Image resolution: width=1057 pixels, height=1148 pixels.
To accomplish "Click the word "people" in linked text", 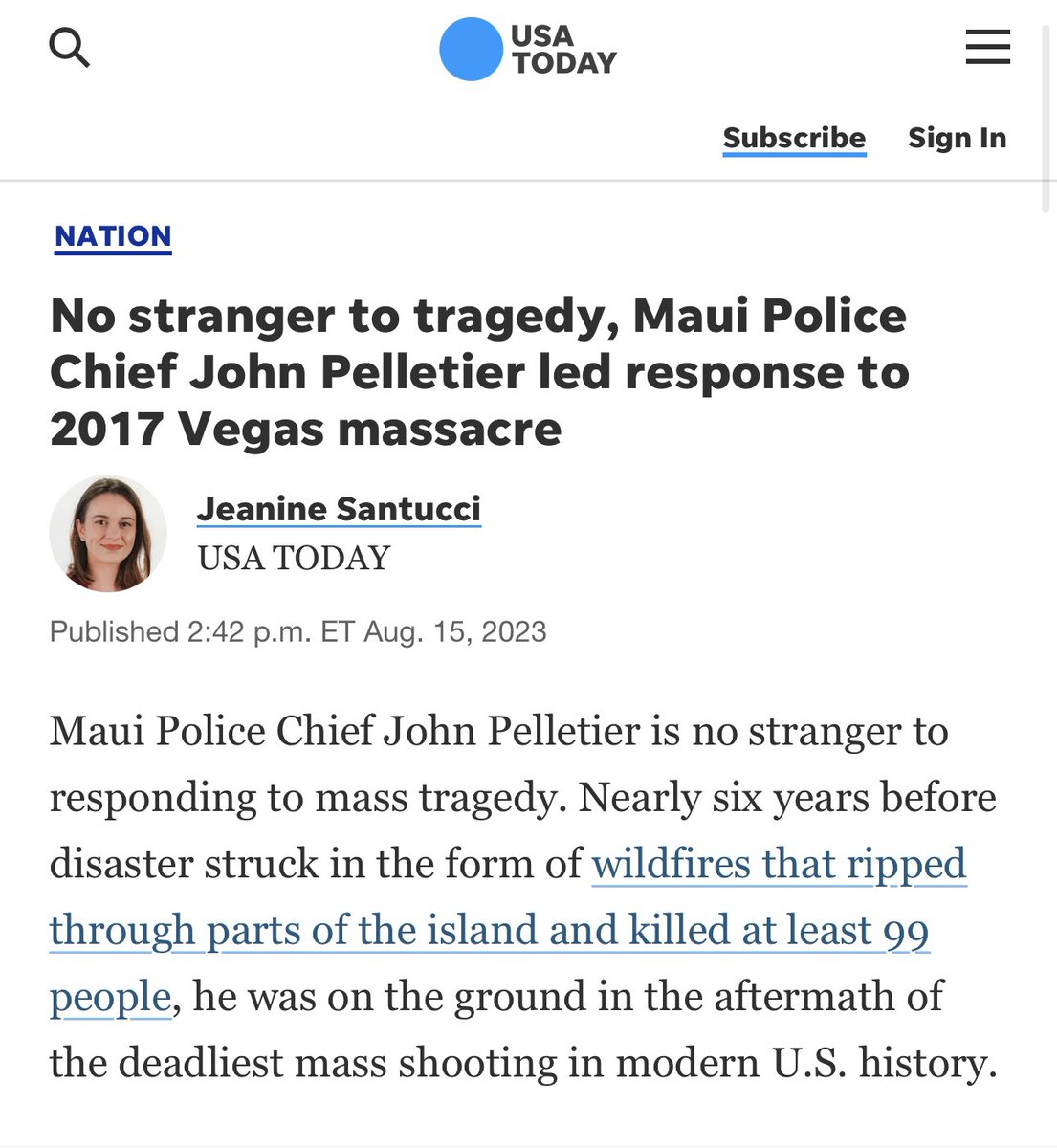I will (110, 997).
